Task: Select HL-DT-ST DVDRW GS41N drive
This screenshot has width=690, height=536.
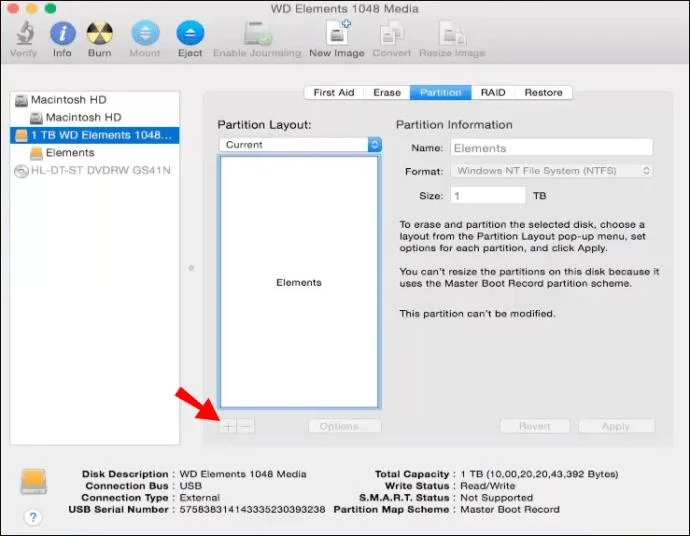Action: [95, 170]
